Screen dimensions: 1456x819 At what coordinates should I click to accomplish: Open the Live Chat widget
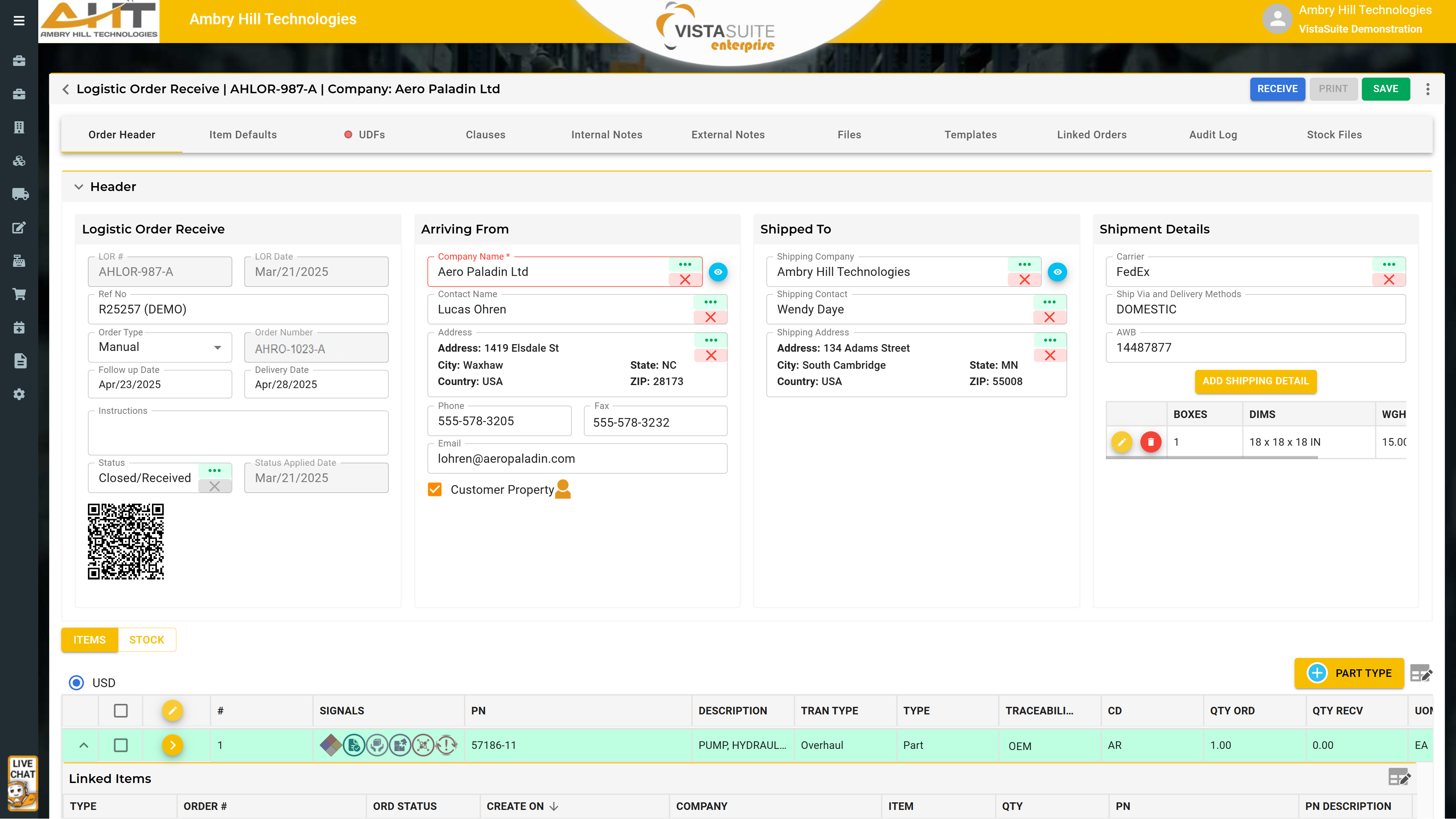[x=23, y=783]
